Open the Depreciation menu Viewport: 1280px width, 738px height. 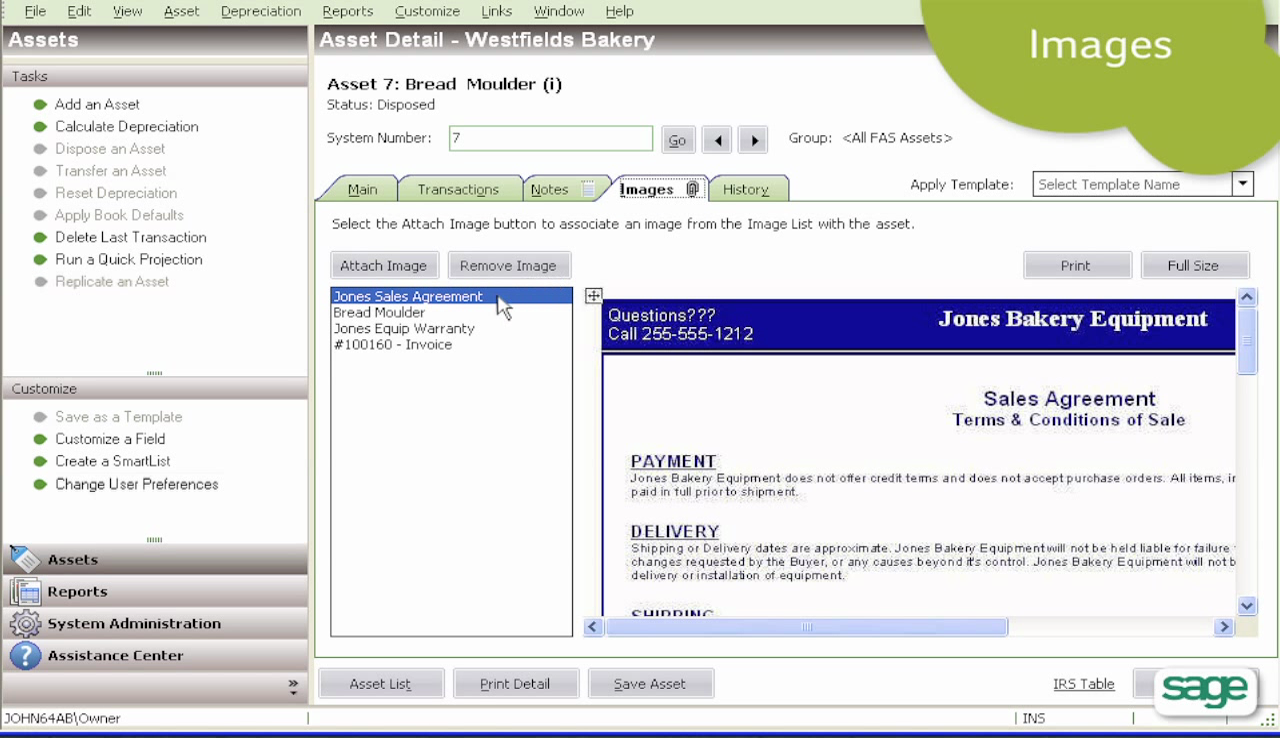click(261, 11)
